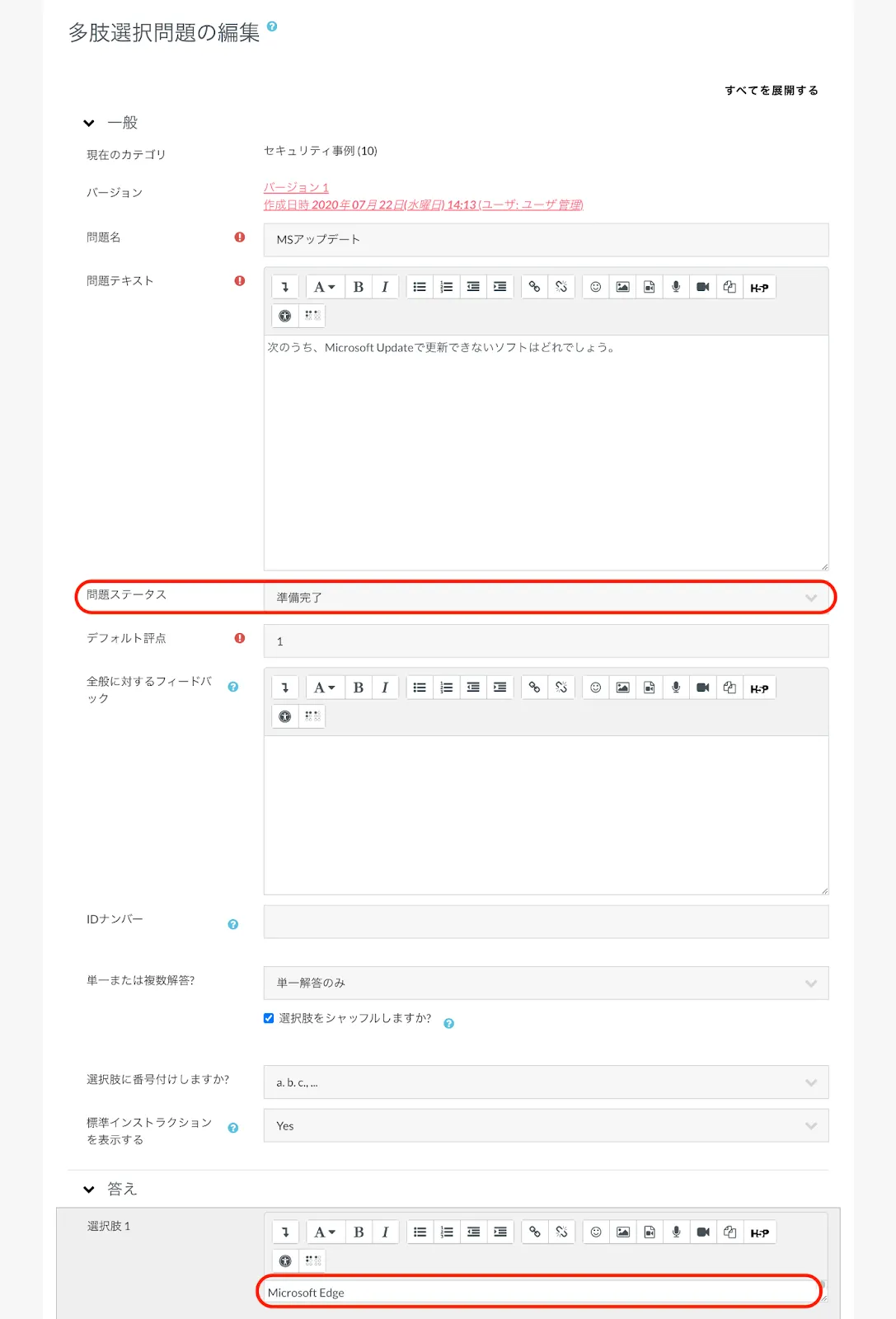
Task: Record audio in the general feedback editor
Action: [676, 688]
